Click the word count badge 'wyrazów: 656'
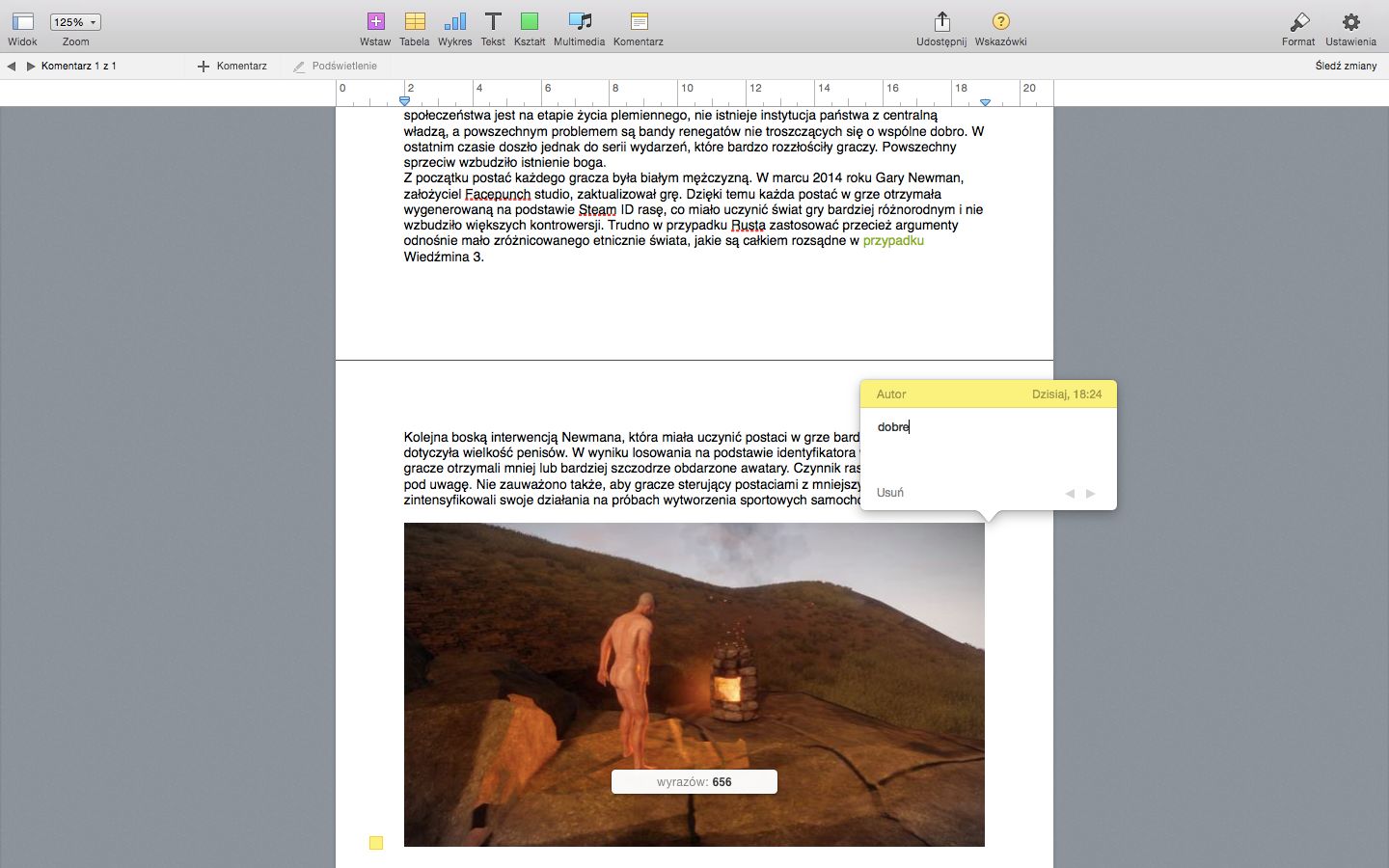1389x868 pixels. pyautogui.click(x=694, y=782)
